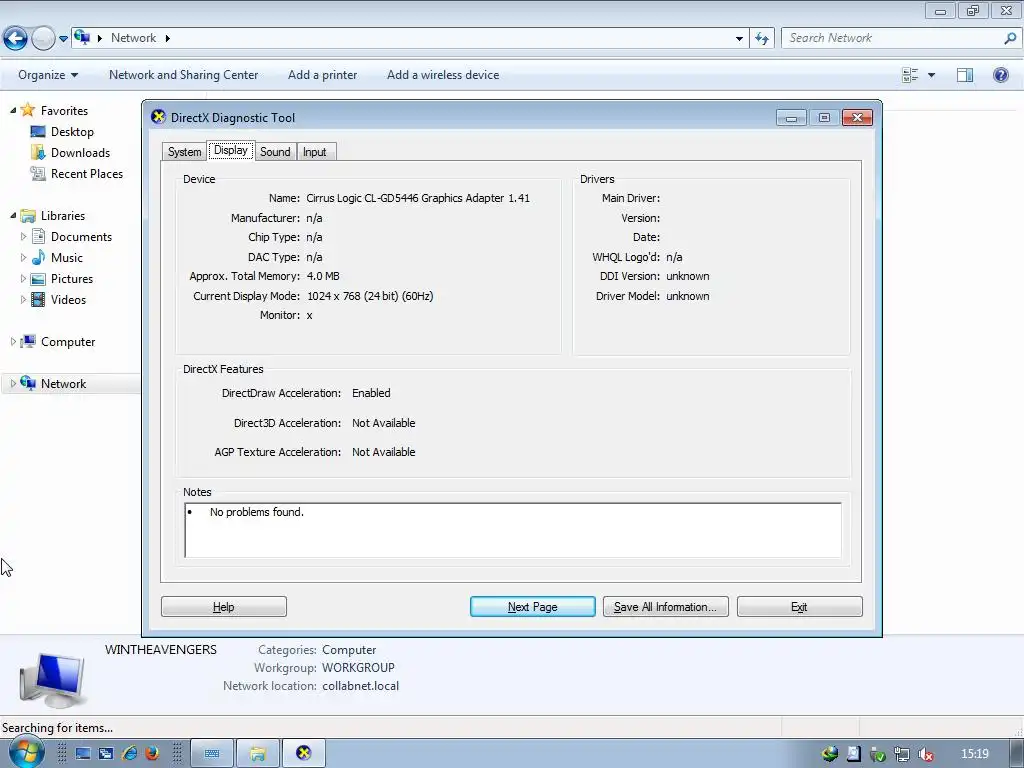Click the DirectX Diagnostic Tool title icon
Screen dimensions: 1024x768
click(x=158, y=117)
